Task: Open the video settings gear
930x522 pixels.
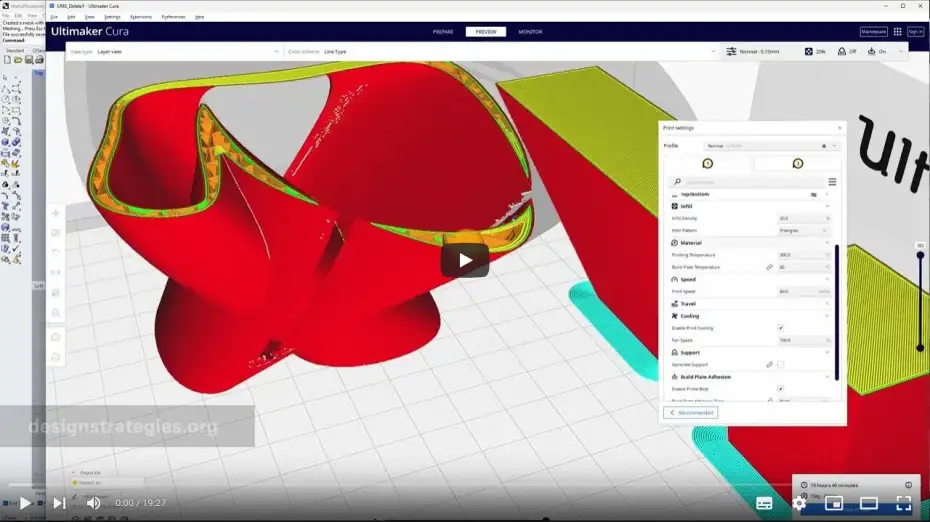Action: pyautogui.click(x=799, y=504)
